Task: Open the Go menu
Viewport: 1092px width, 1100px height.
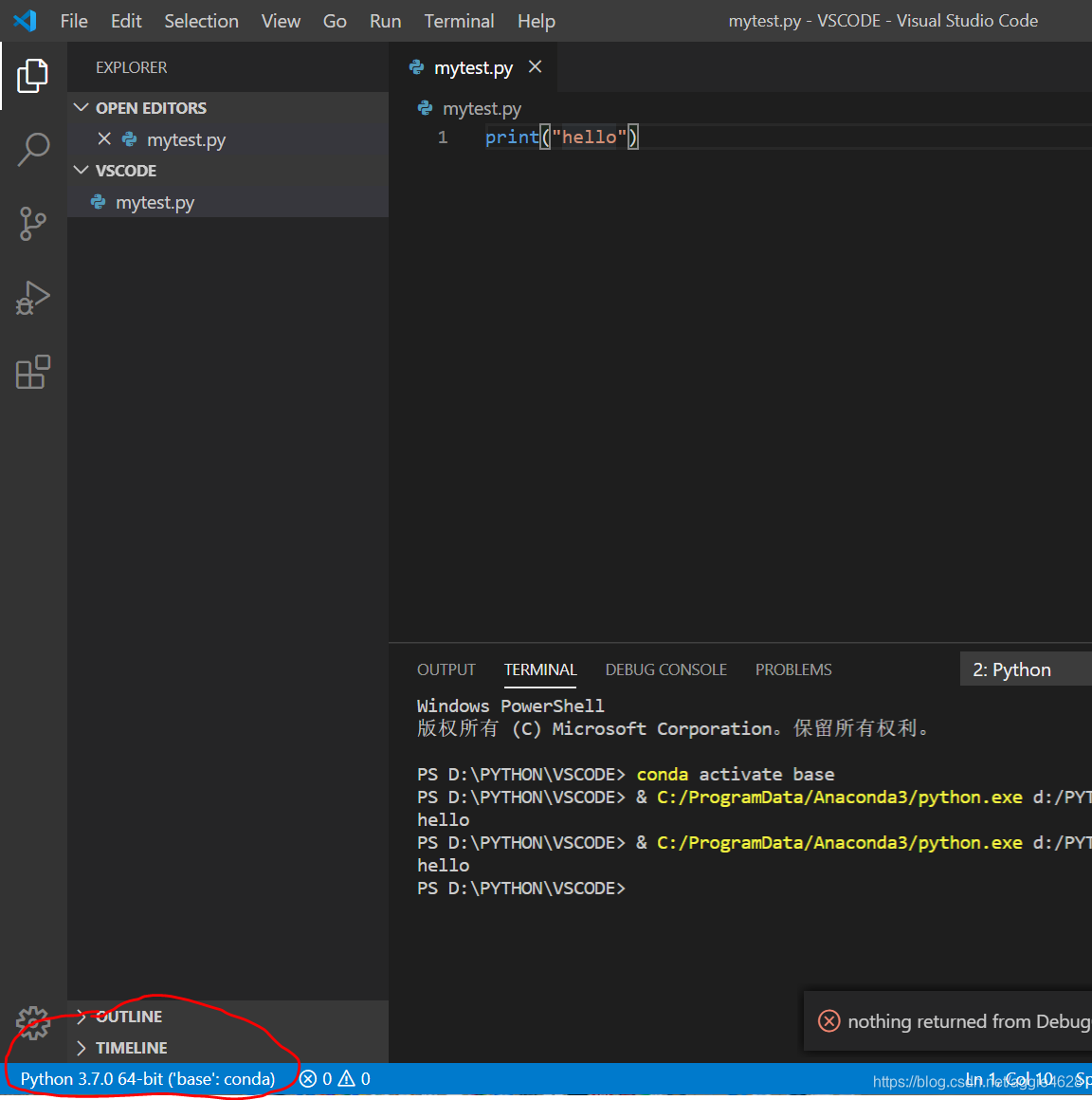Action: [x=335, y=21]
